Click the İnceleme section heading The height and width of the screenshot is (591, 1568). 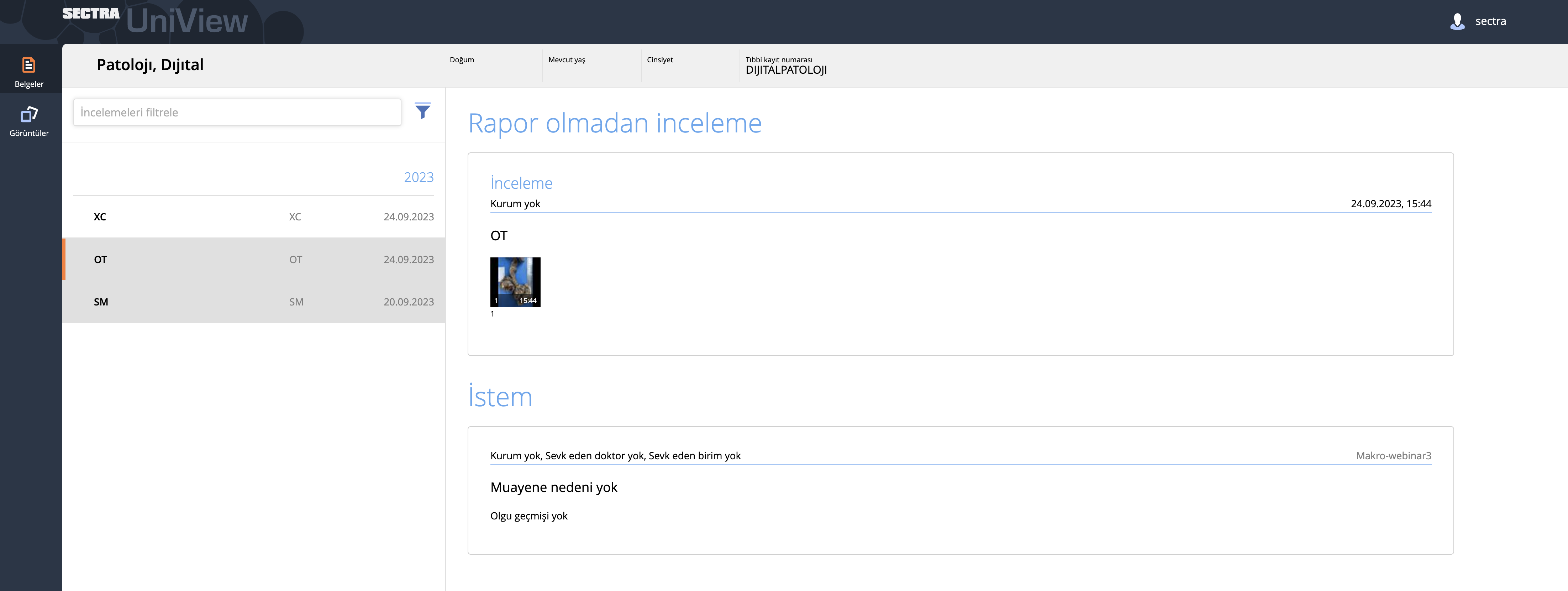[x=521, y=183]
